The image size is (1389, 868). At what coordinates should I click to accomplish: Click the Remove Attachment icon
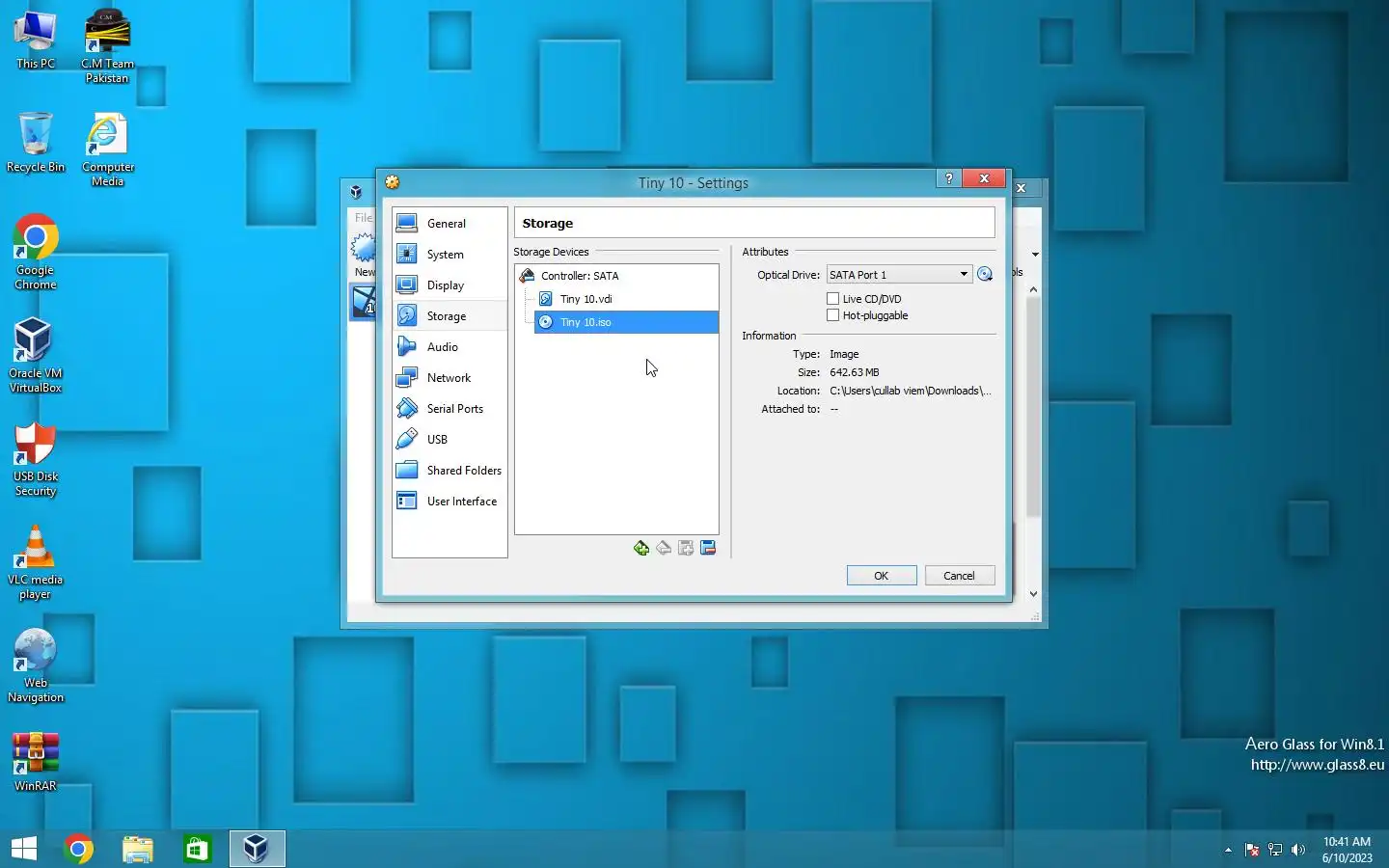coord(708,548)
